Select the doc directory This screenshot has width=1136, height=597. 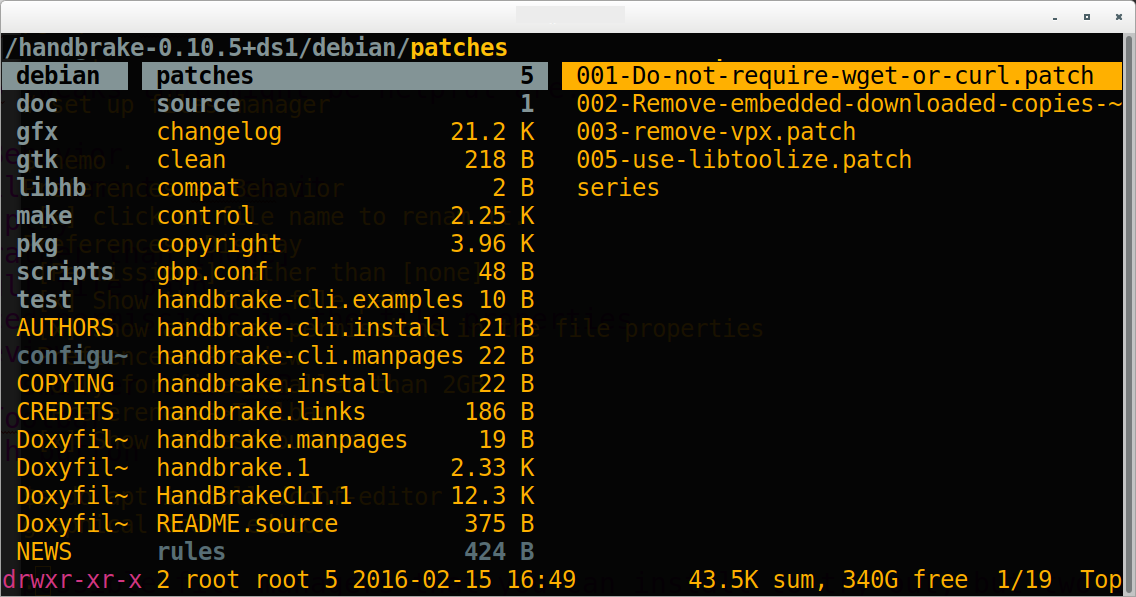coord(37,104)
